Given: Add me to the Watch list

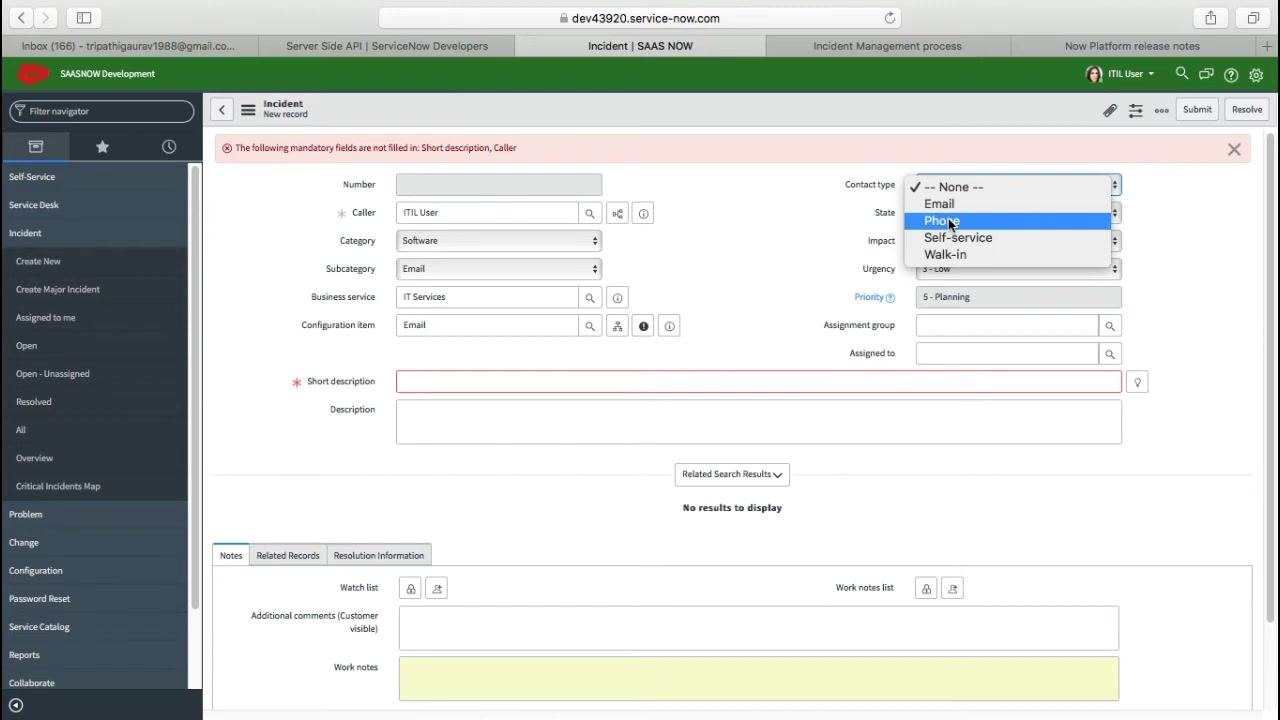Looking at the screenshot, I should [x=436, y=589].
